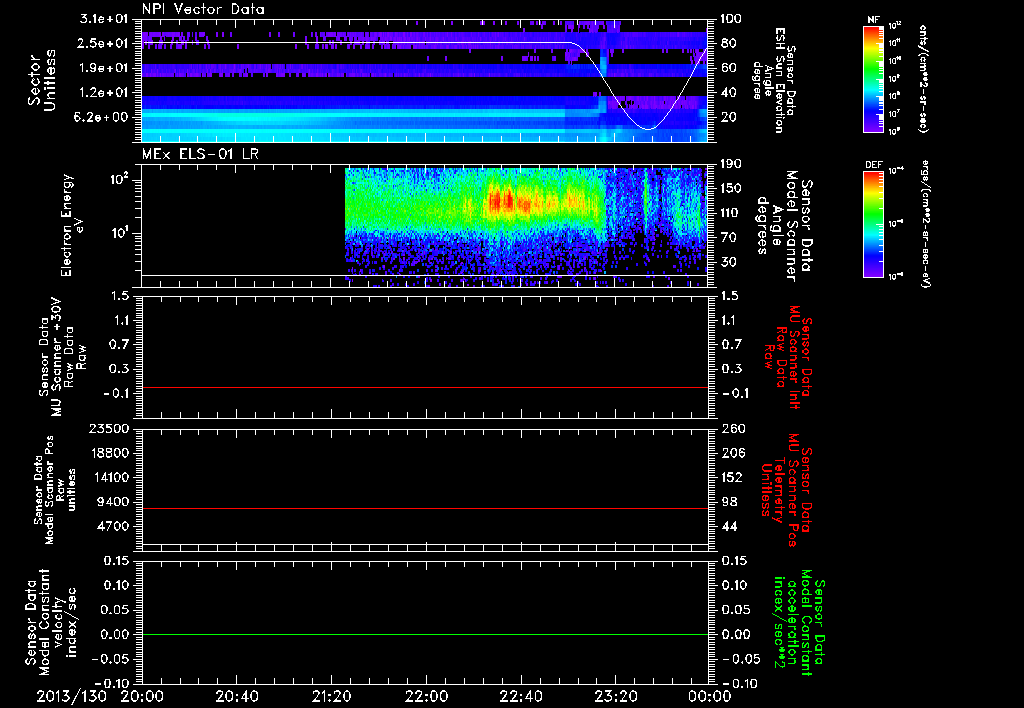Image resolution: width=1024 pixels, height=708 pixels.
Task: Click the '22:40' time tick label
Action: click(520, 696)
